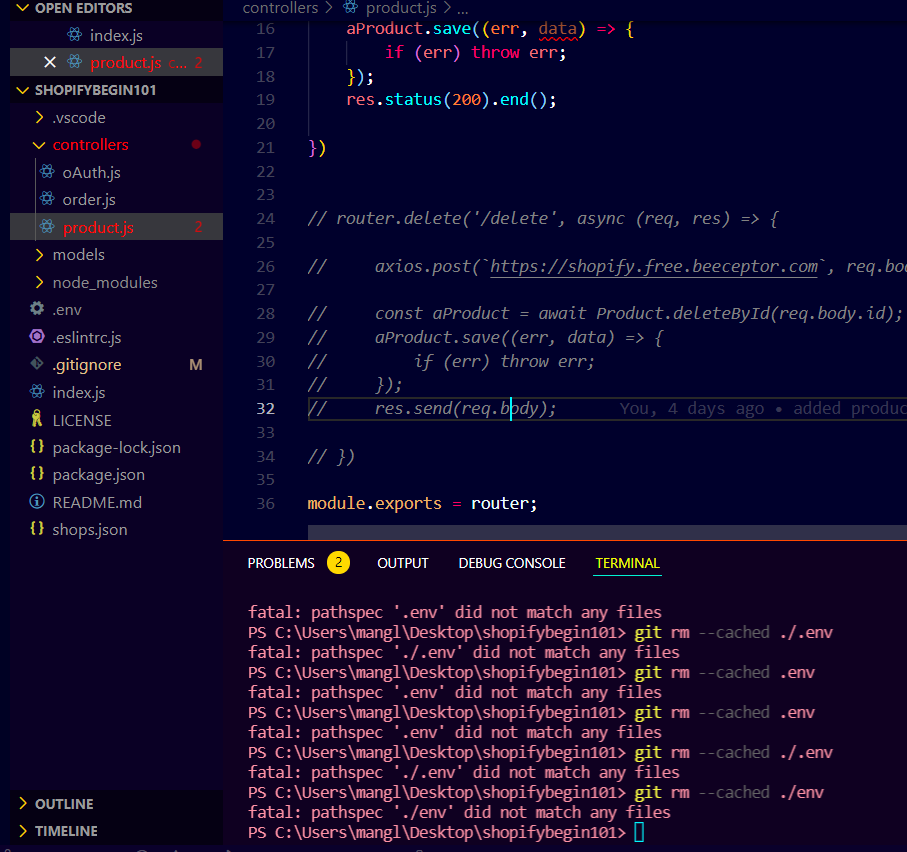Screen dimensions: 907x852
Task: Click shops.json braces icon
Action: point(37,529)
